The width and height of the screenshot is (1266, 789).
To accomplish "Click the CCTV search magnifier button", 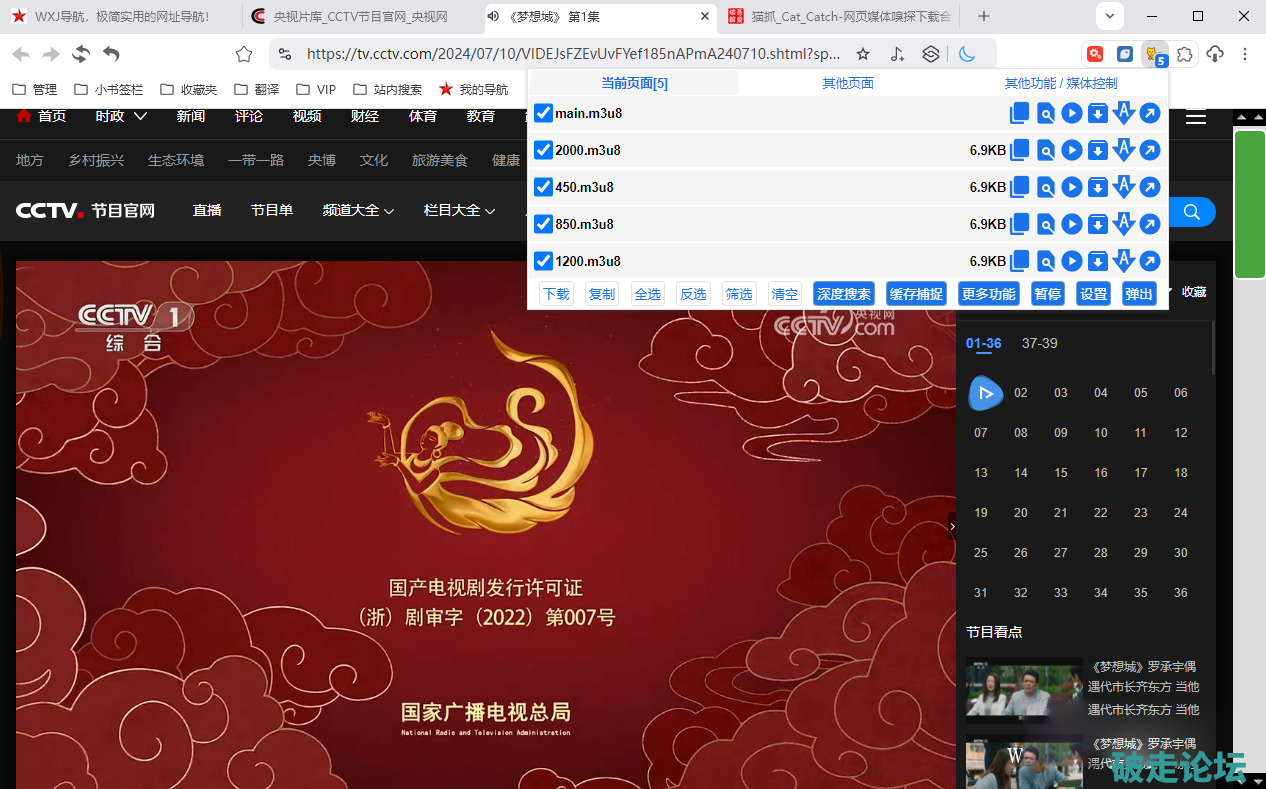I will (x=1191, y=212).
